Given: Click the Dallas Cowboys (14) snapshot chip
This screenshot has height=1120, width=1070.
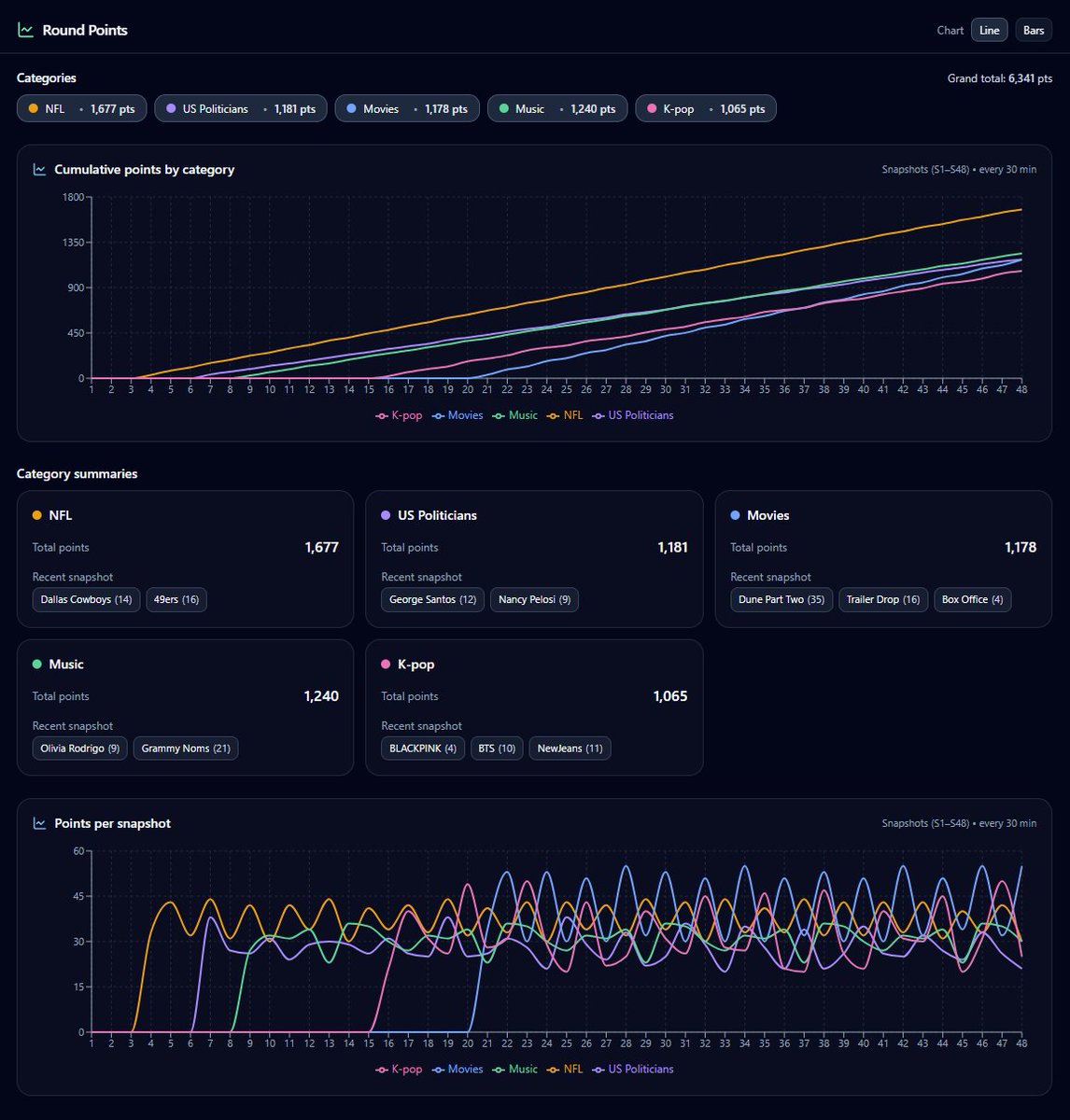Looking at the screenshot, I should [x=86, y=599].
